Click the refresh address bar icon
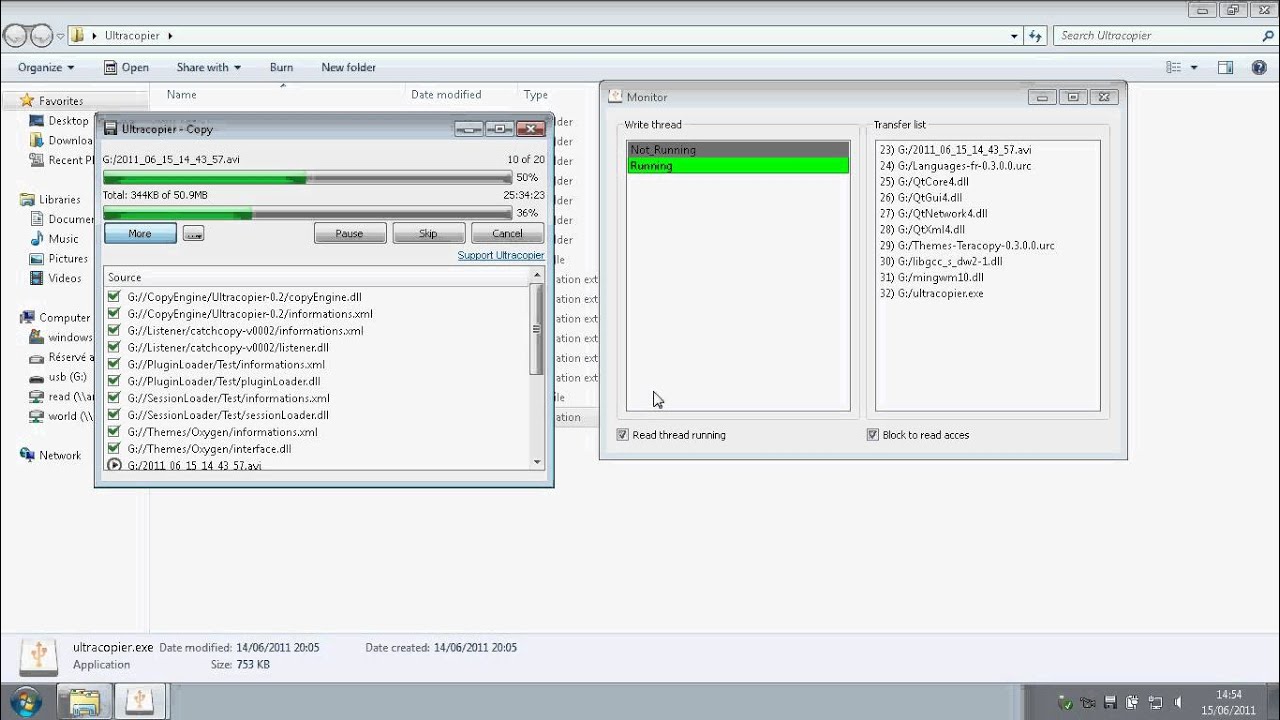 (x=1036, y=36)
